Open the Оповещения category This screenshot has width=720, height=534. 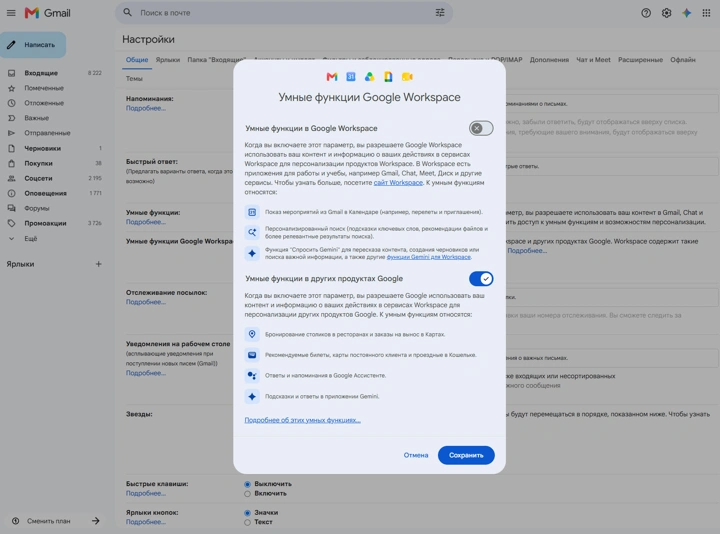click(x=55, y=193)
